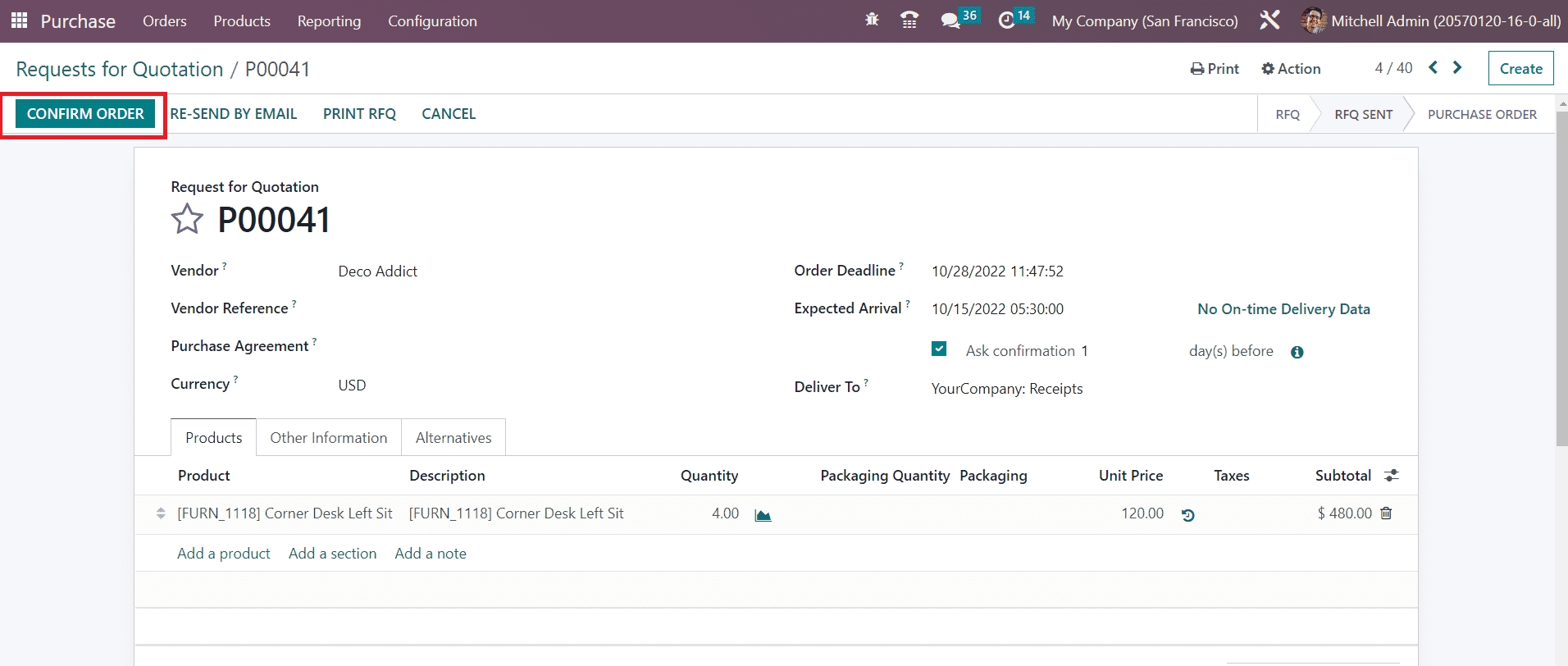Open optional columns settings in table header

(x=1392, y=476)
